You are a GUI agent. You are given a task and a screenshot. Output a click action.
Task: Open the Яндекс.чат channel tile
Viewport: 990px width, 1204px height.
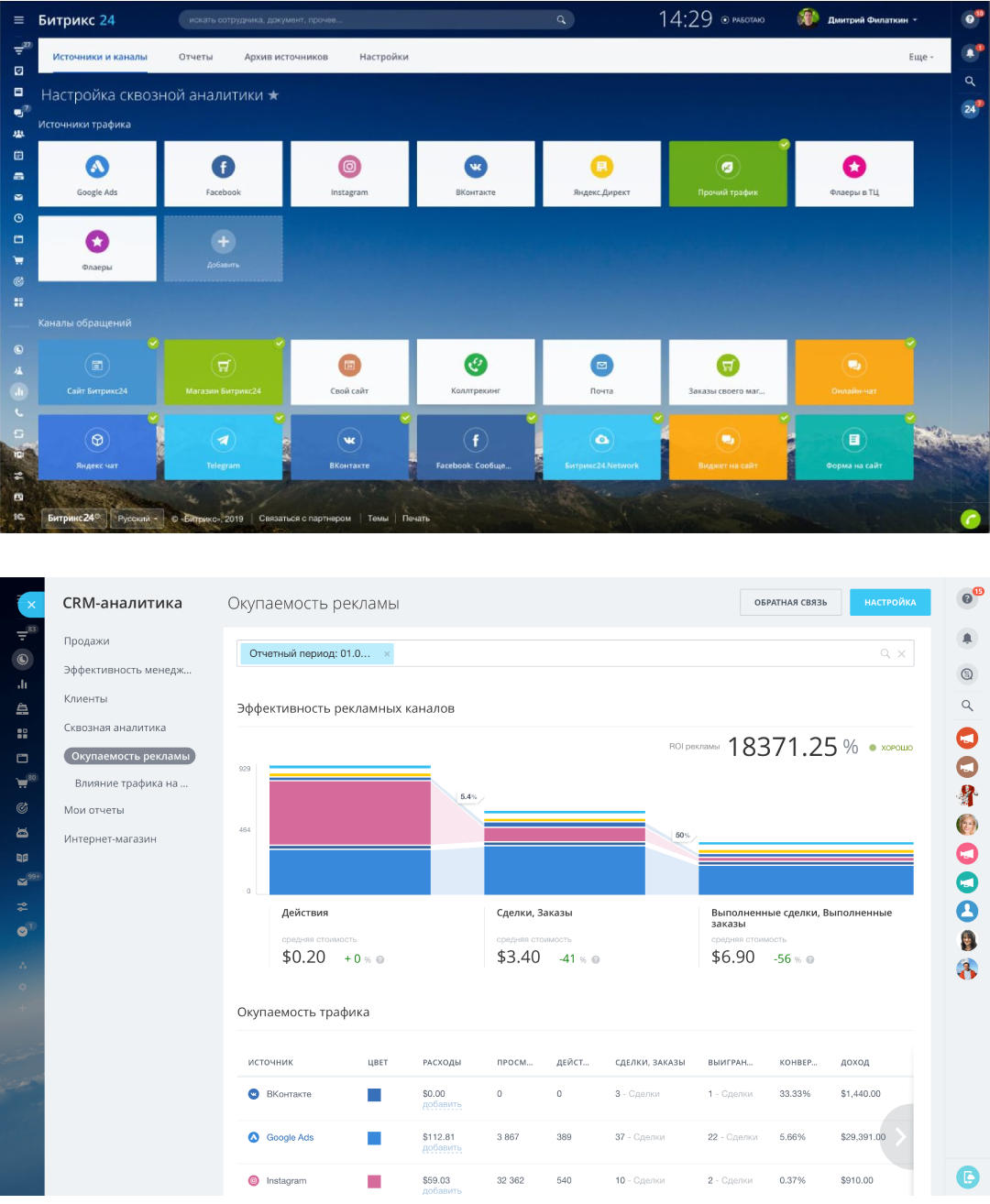(97, 447)
